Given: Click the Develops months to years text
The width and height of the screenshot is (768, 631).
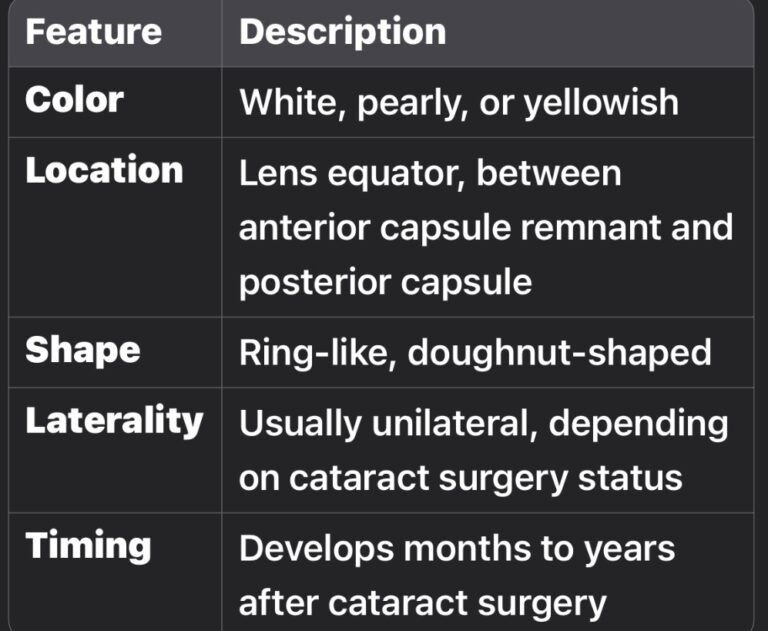Looking at the screenshot, I should pyautogui.click(x=457, y=549).
